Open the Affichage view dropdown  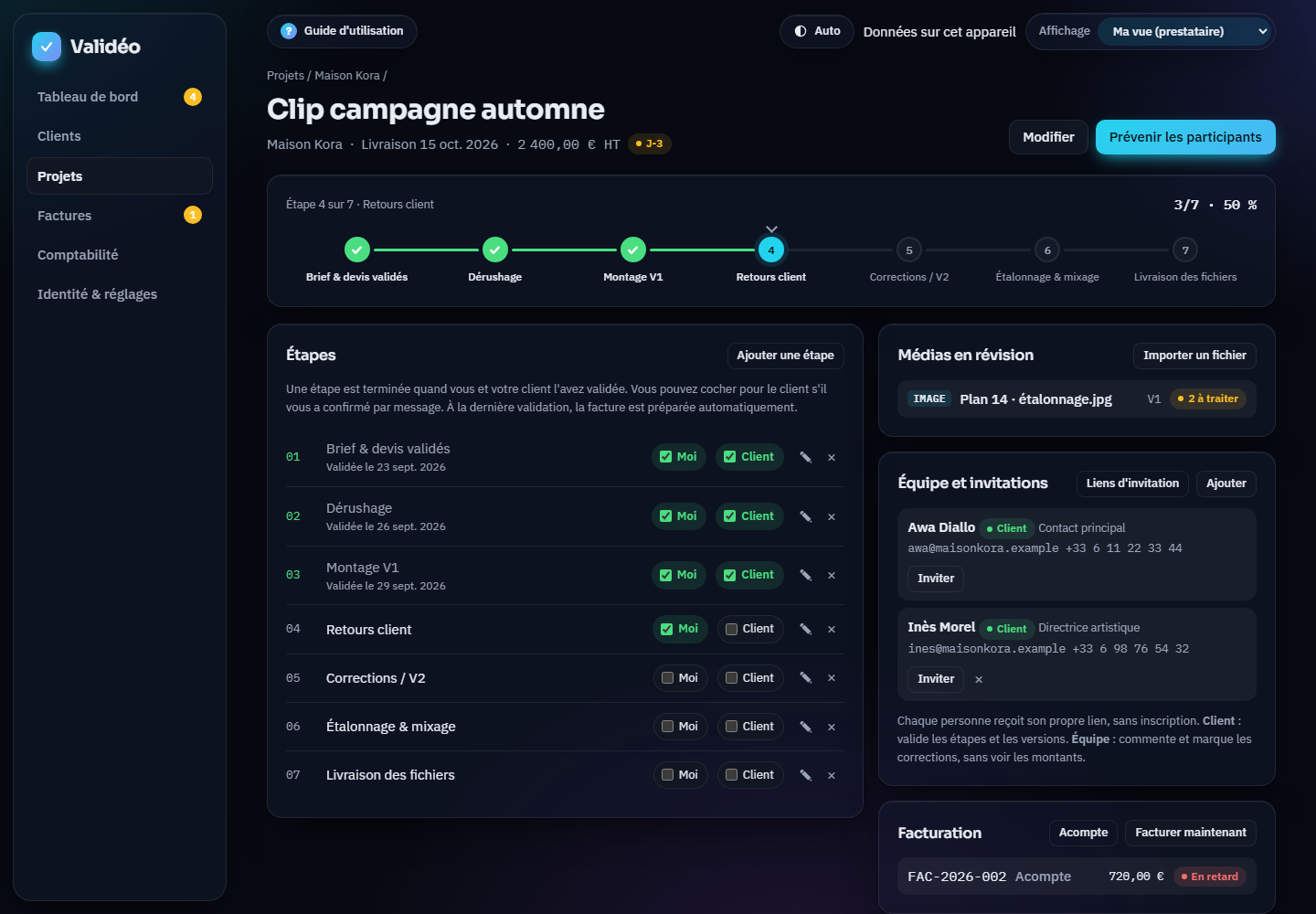point(1184,31)
